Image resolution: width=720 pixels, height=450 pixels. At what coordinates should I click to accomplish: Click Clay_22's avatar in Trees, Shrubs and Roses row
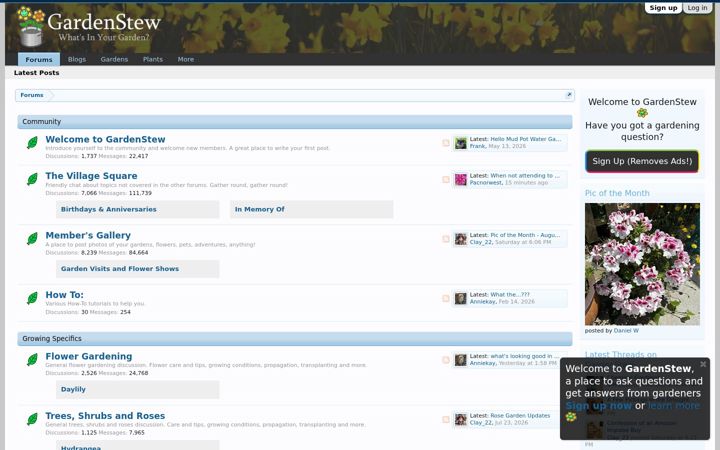(461, 419)
